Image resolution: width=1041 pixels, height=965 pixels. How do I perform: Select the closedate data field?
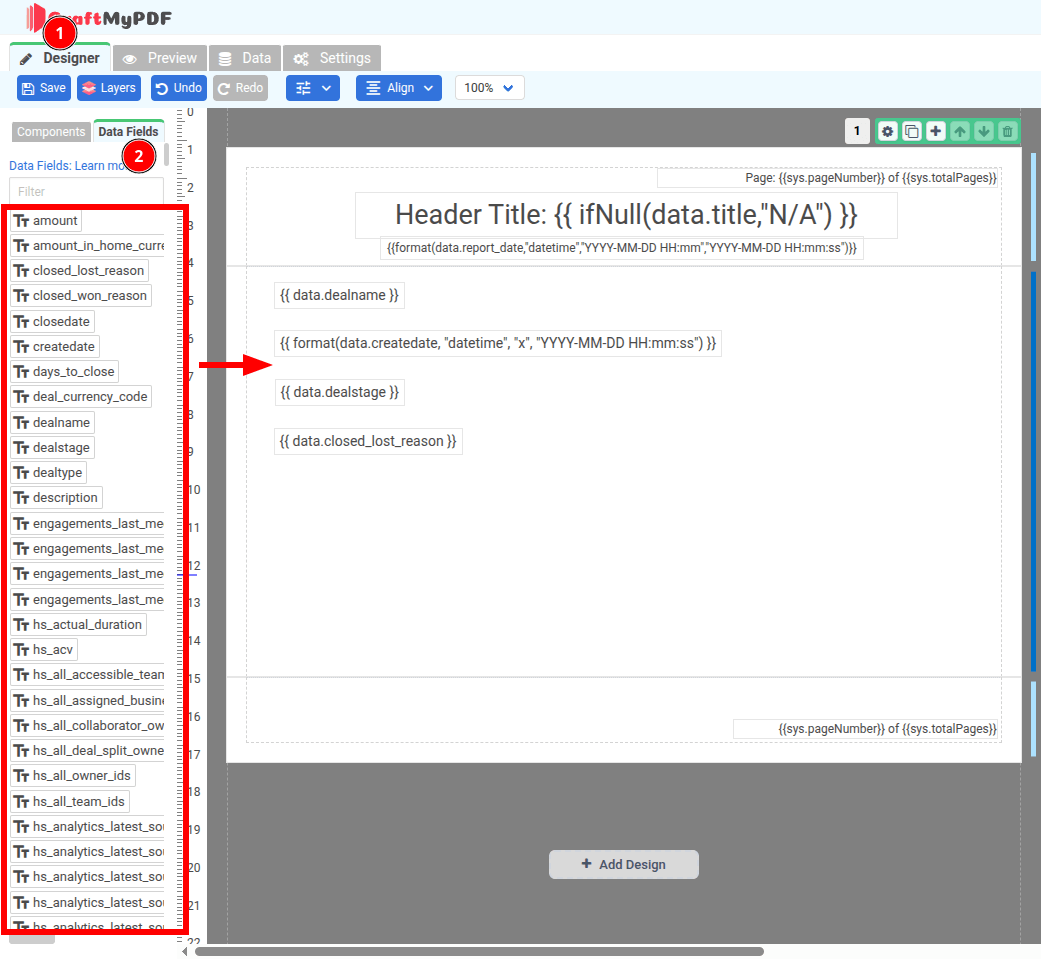click(x=52, y=321)
